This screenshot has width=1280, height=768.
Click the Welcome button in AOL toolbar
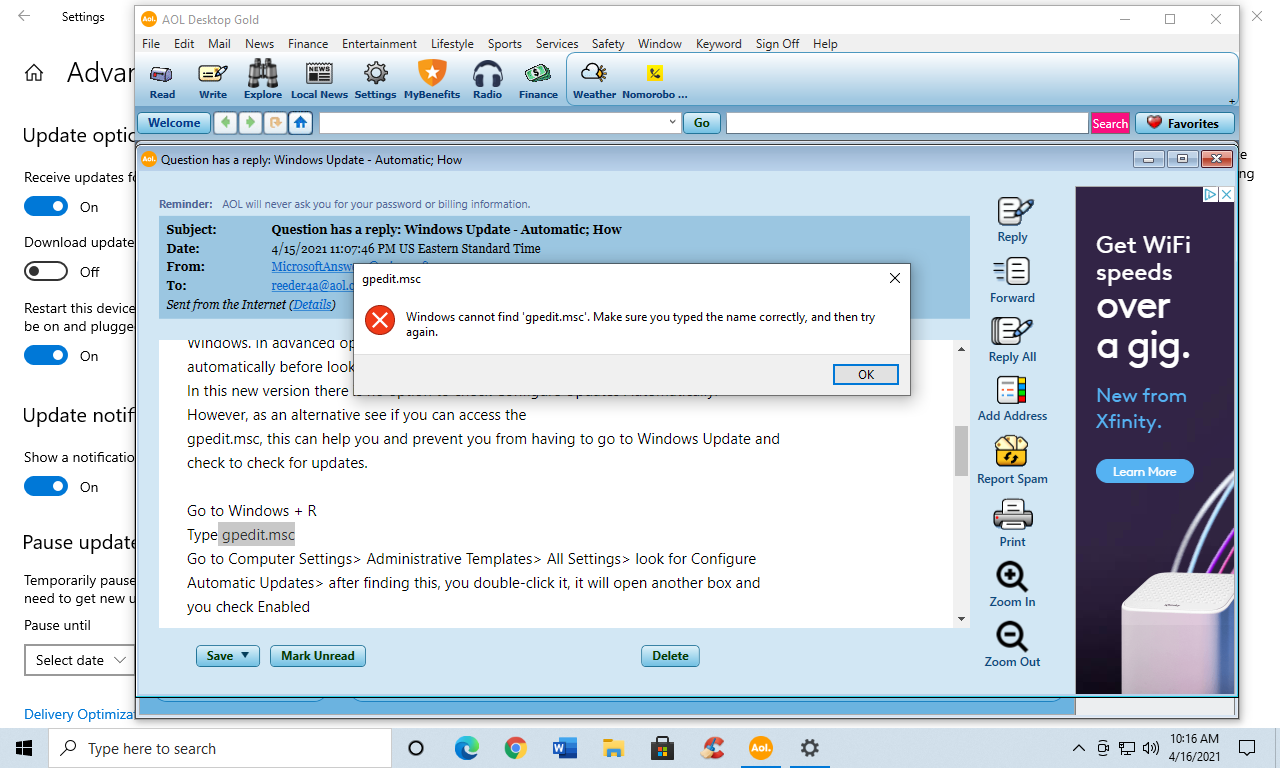click(x=174, y=123)
